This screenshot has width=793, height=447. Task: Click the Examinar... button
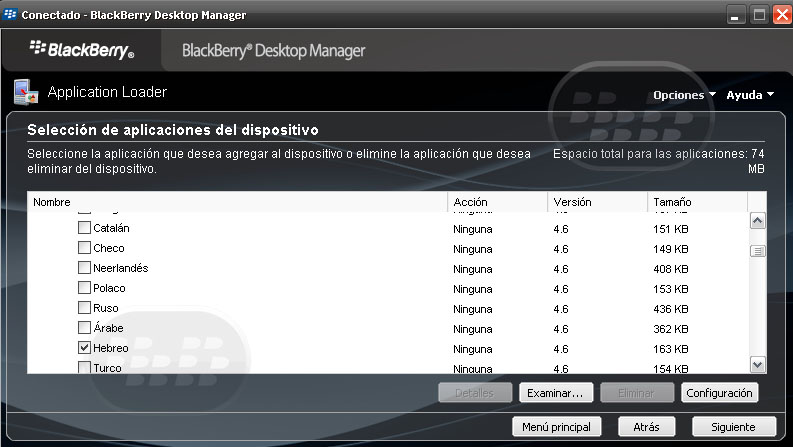(x=557, y=393)
